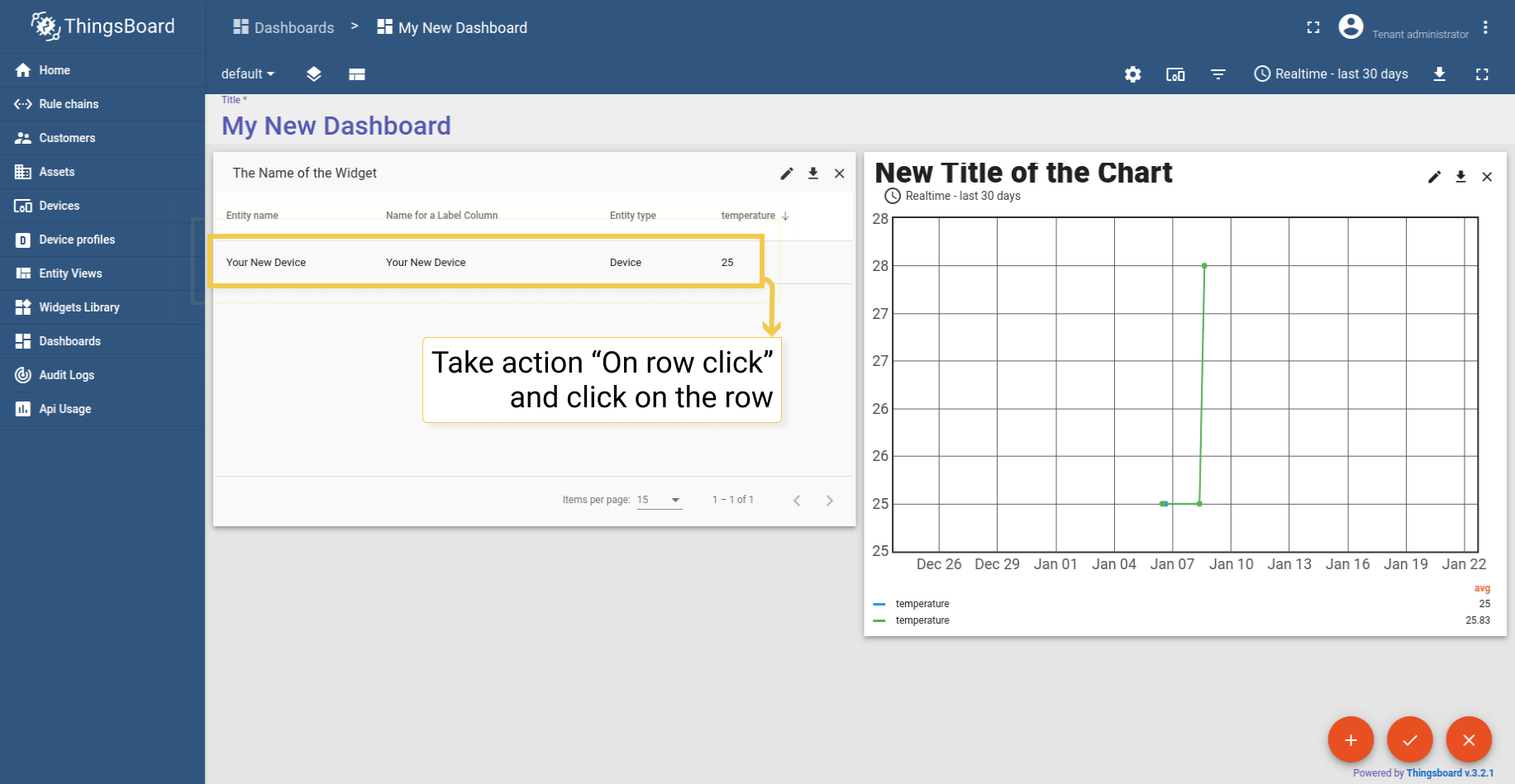Go to previous table page
Image resolution: width=1515 pixels, height=784 pixels.
797,501
